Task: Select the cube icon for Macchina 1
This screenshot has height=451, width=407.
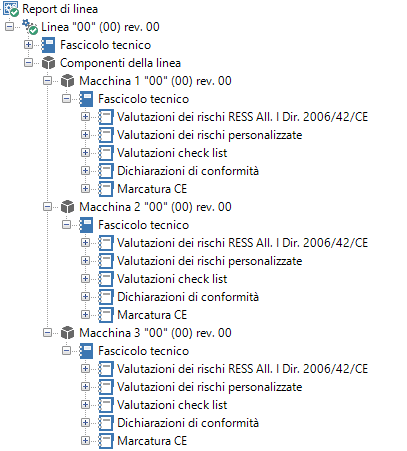Action: [68, 81]
